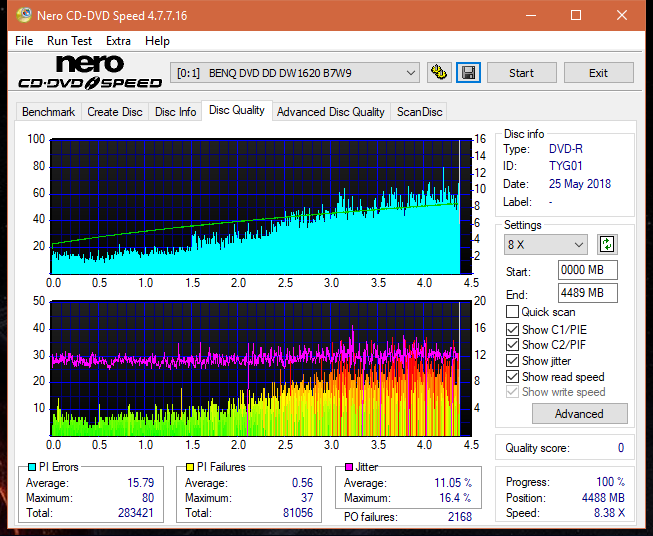Image resolution: width=653 pixels, height=536 pixels.
Task: Close the Nero CD-DVD Speed window
Action: tap(622, 15)
